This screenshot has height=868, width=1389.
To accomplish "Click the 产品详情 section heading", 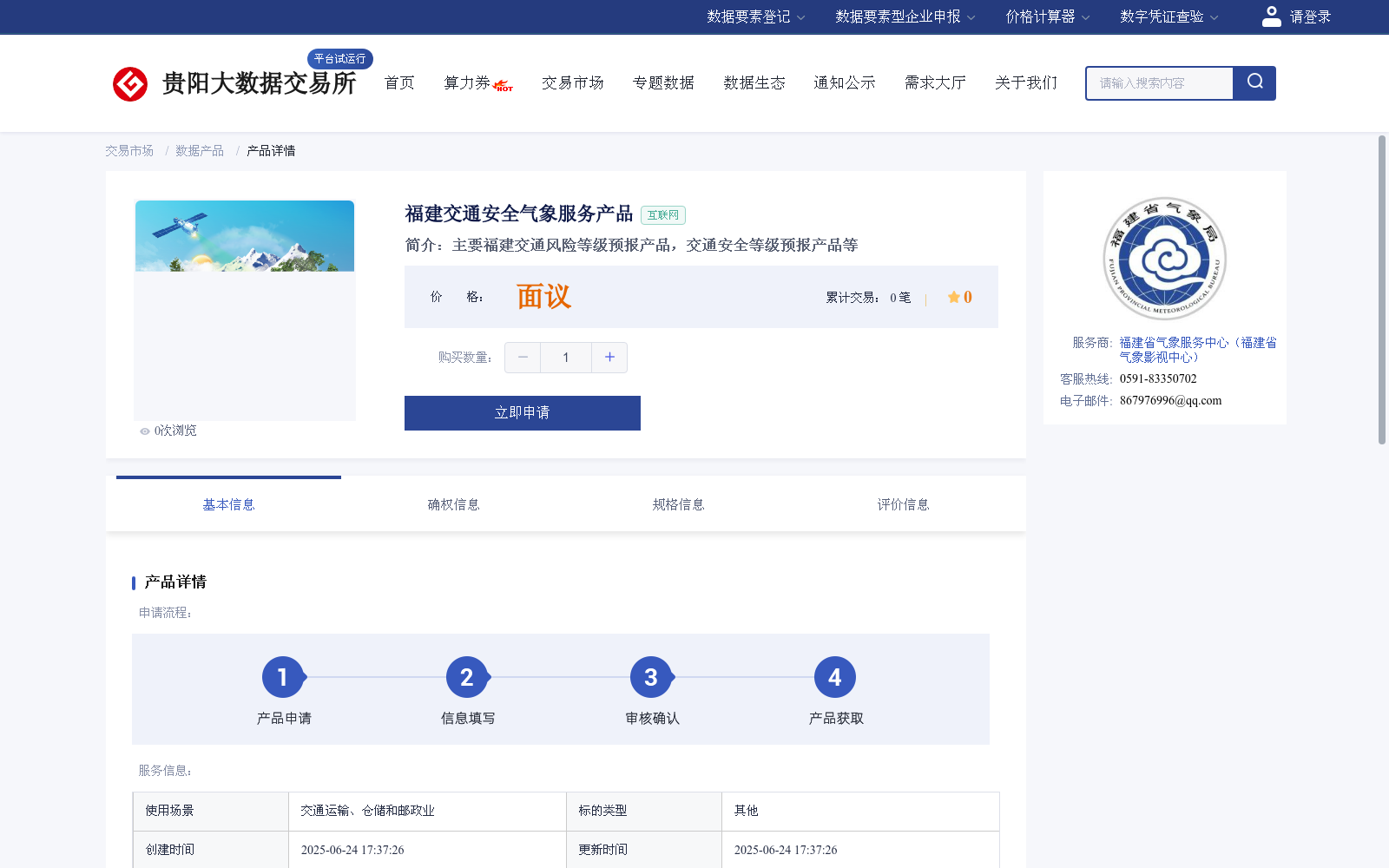I will 175,582.
